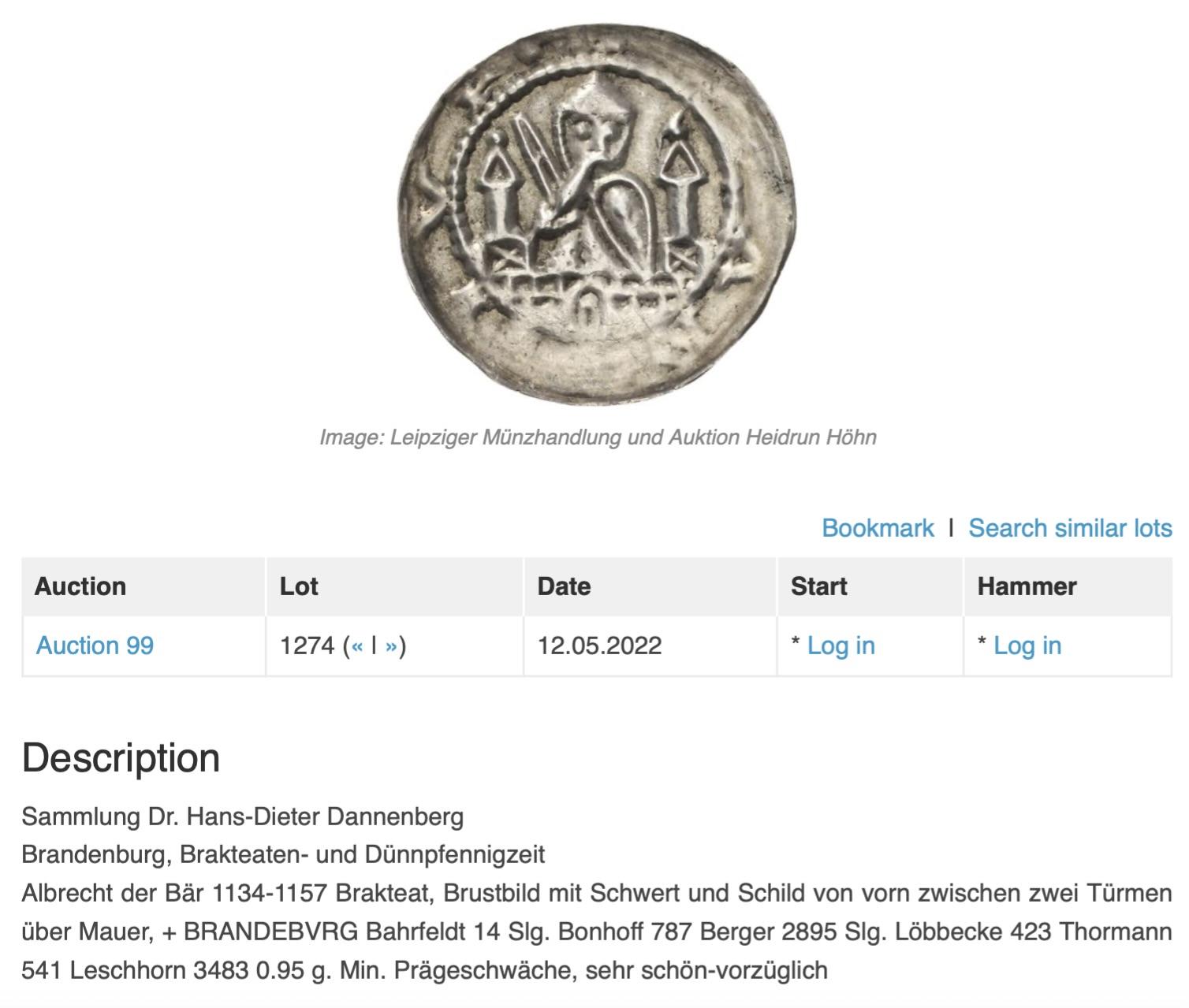This screenshot has height=1008, width=1189.
Task: Click Log in under Hammer column
Action: (1027, 645)
